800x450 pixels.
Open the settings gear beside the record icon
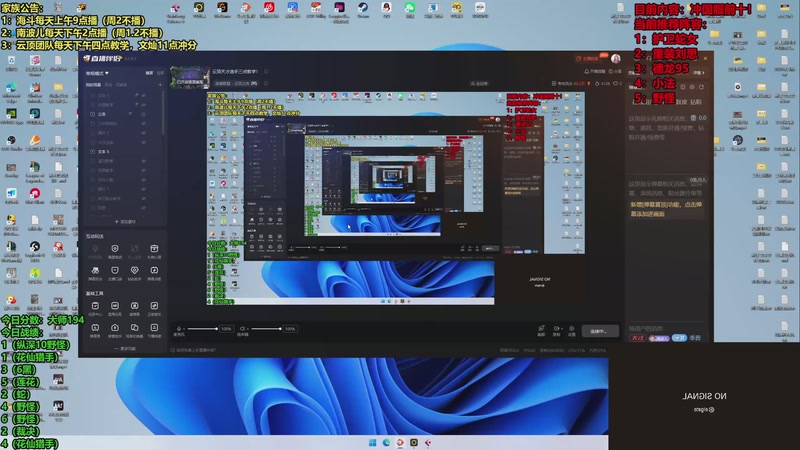[572, 329]
